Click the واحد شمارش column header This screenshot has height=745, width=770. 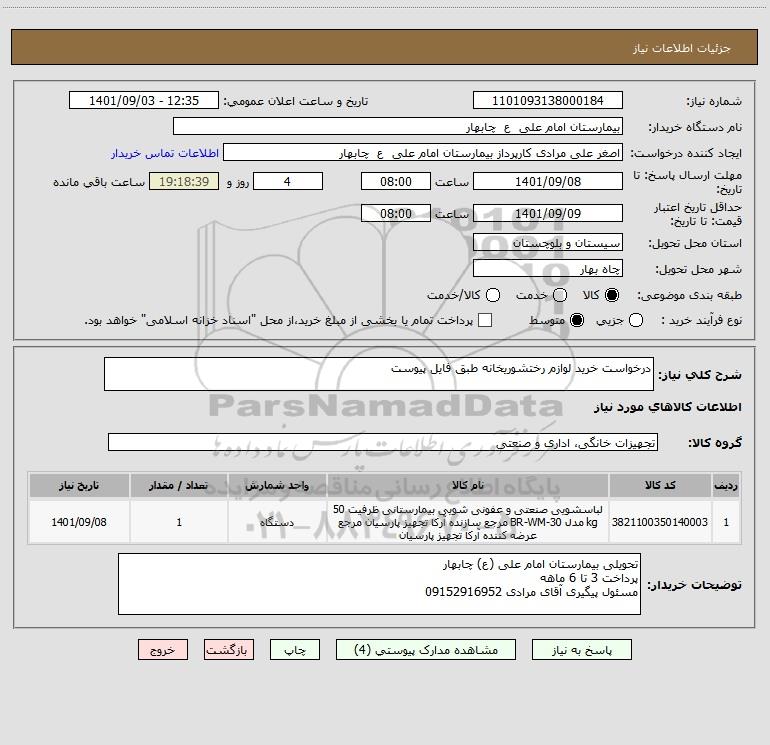277,485
